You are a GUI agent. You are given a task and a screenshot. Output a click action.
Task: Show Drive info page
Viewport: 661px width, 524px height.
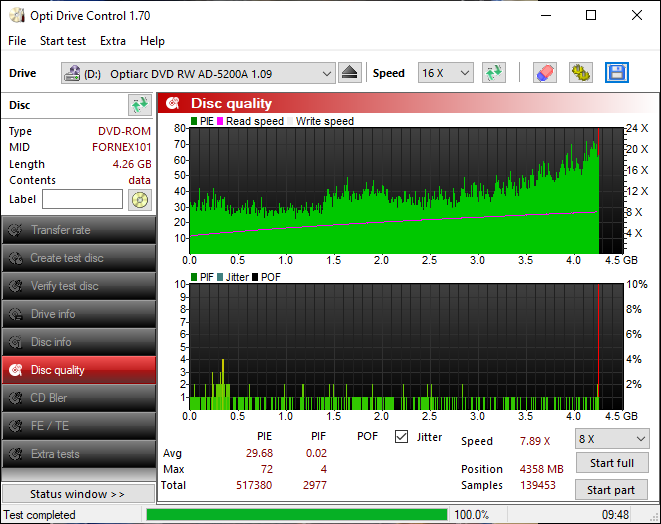pos(79,314)
